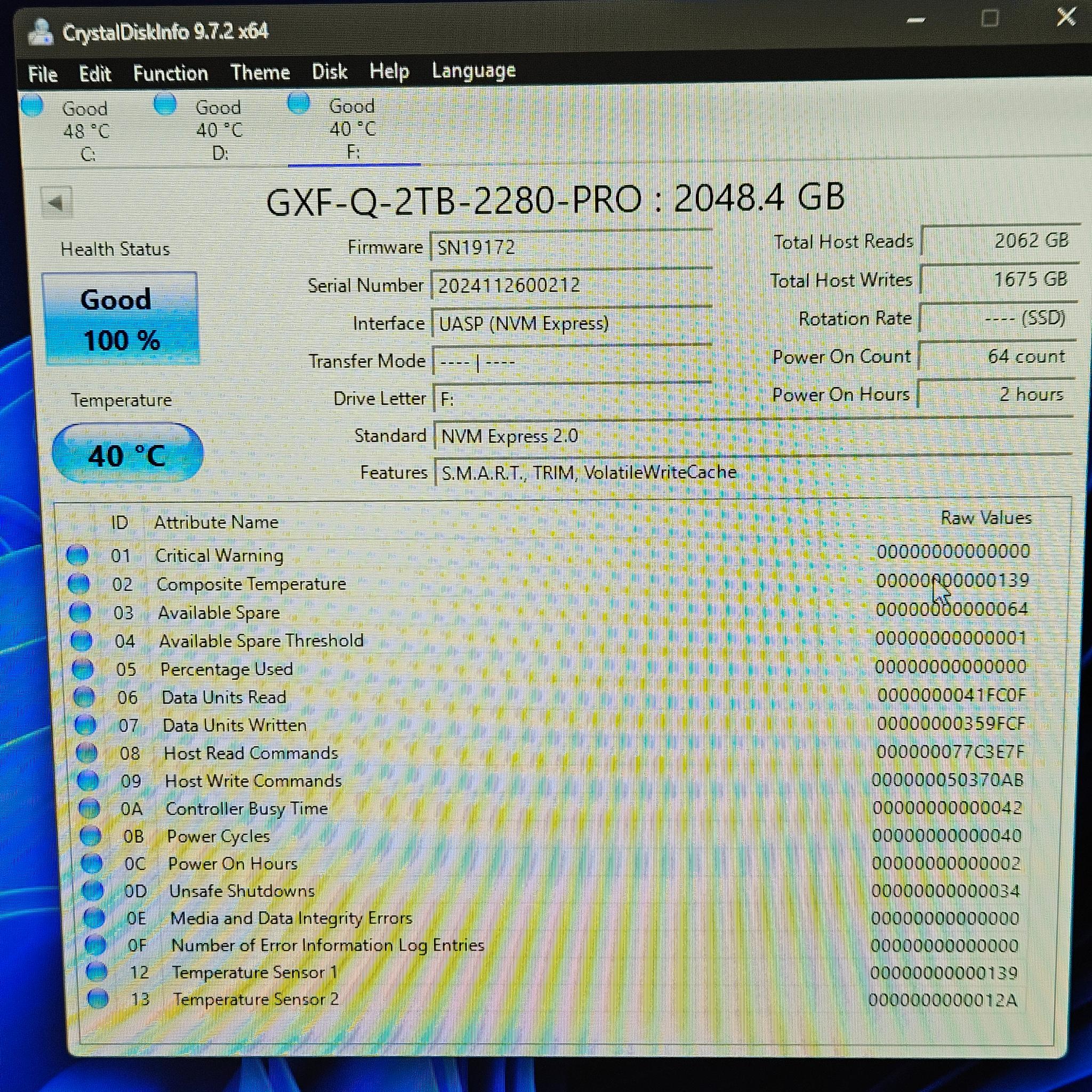Image resolution: width=1092 pixels, height=1092 pixels.
Task: Click the C: drive status orb
Action: [x=32, y=105]
